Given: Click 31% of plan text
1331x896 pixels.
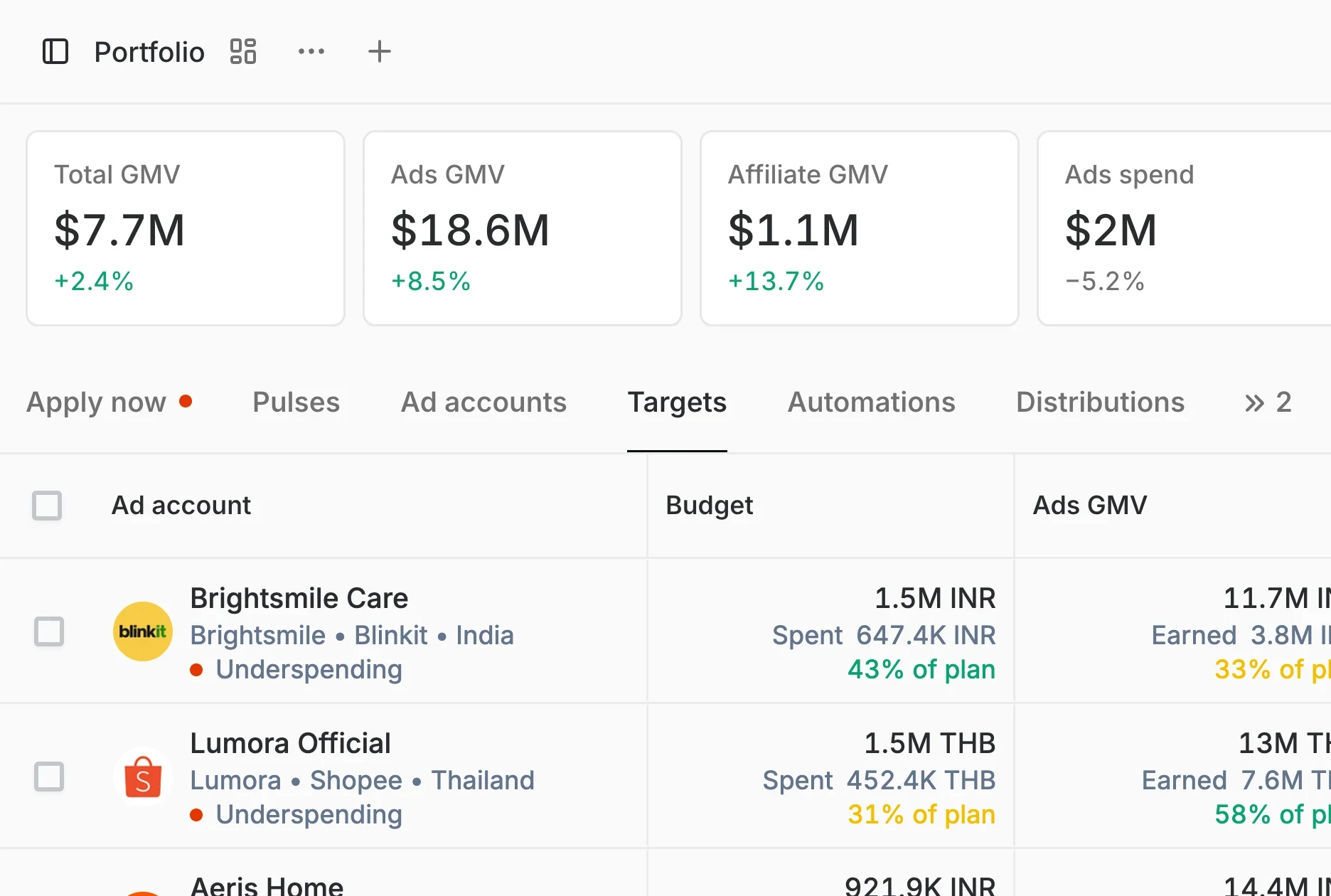Looking at the screenshot, I should pos(921,815).
